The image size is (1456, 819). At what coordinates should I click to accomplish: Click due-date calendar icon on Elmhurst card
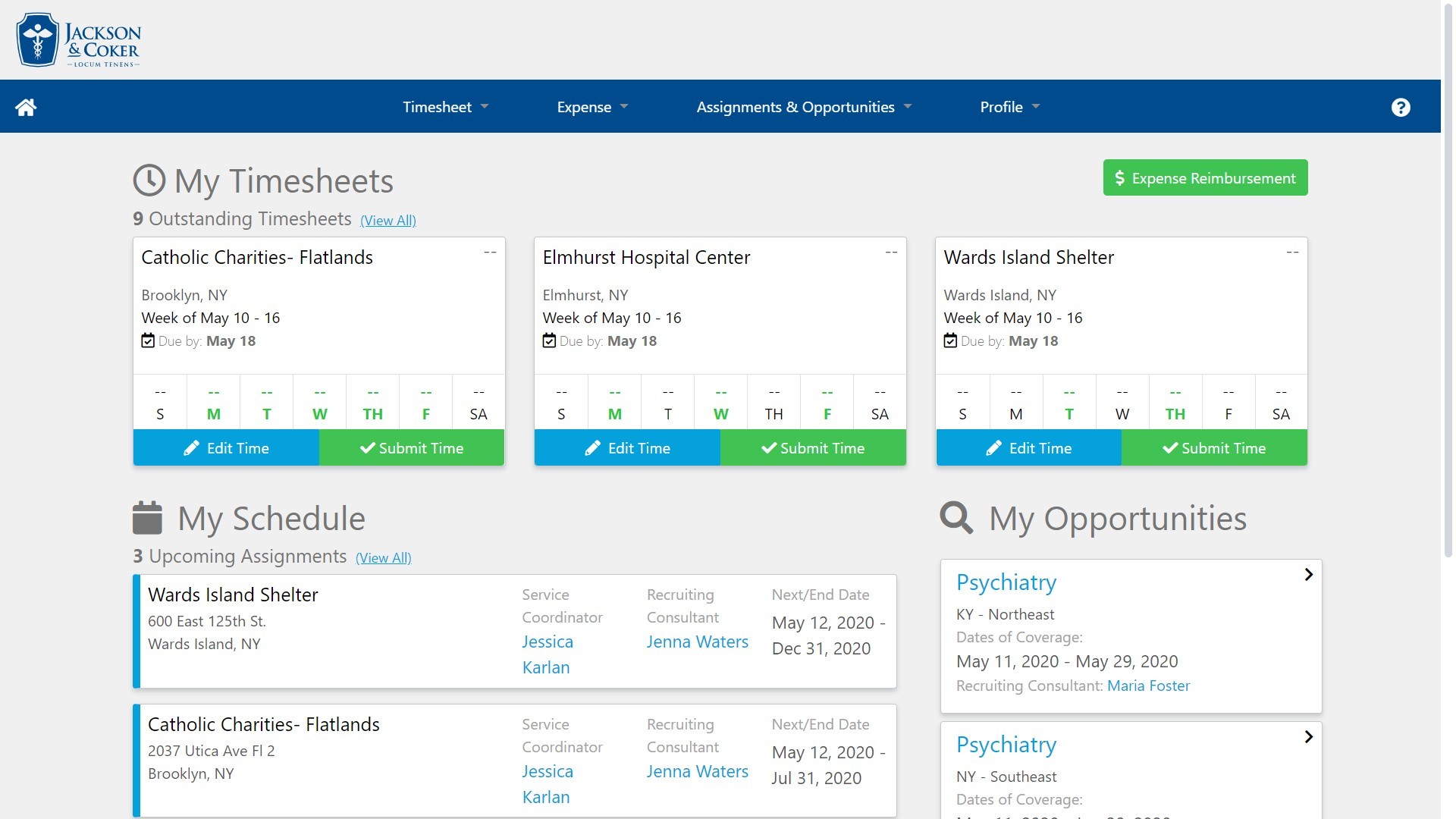point(549,341)
